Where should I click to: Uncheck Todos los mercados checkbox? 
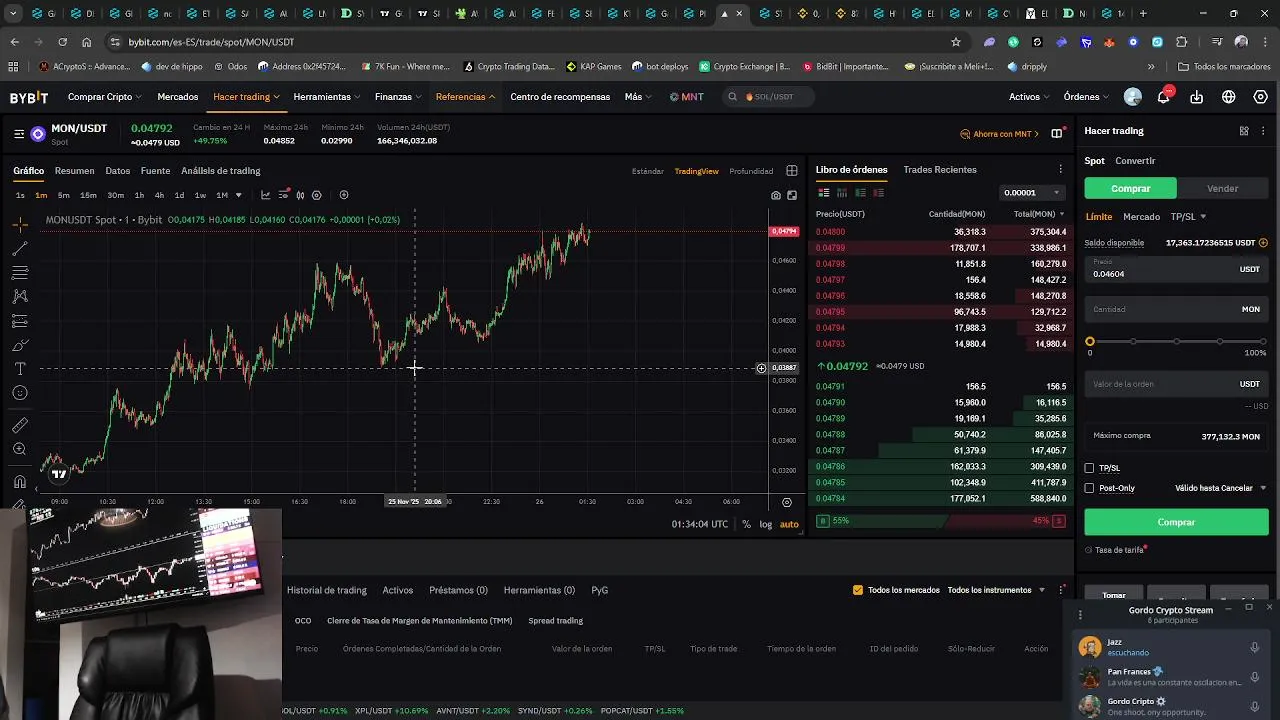pyautogui.click(x=858, y=590)
